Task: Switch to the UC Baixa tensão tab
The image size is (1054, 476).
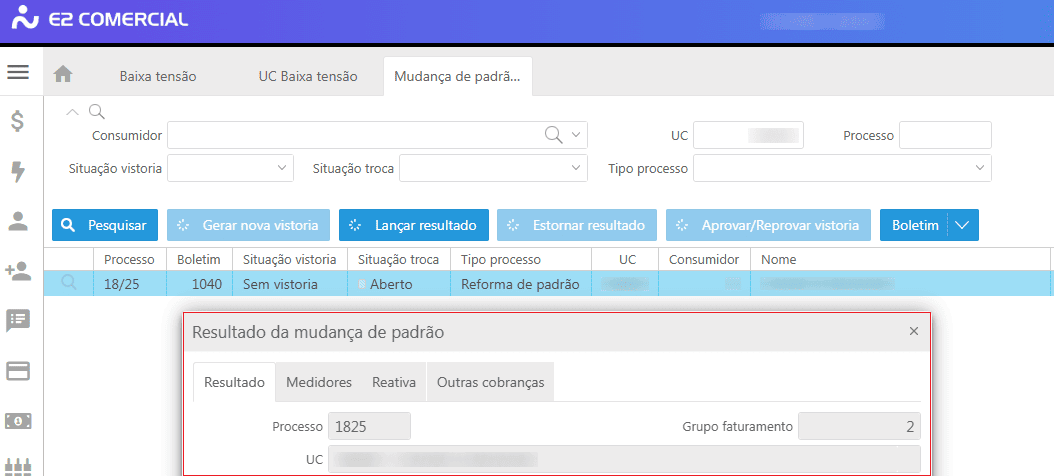Action: (x=307, y=76)
